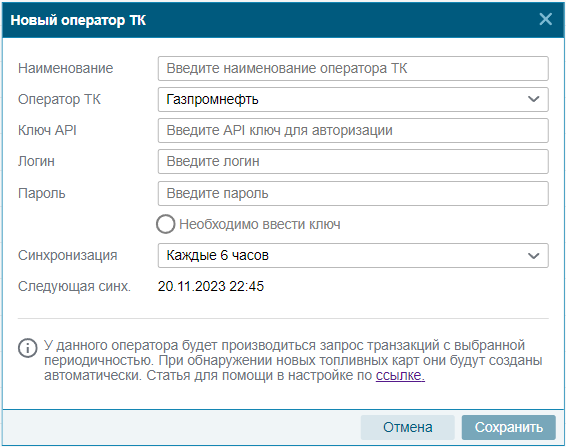566x447 pixels.
Task: Open the help article ссылке link
Action: tap(400, 376)
